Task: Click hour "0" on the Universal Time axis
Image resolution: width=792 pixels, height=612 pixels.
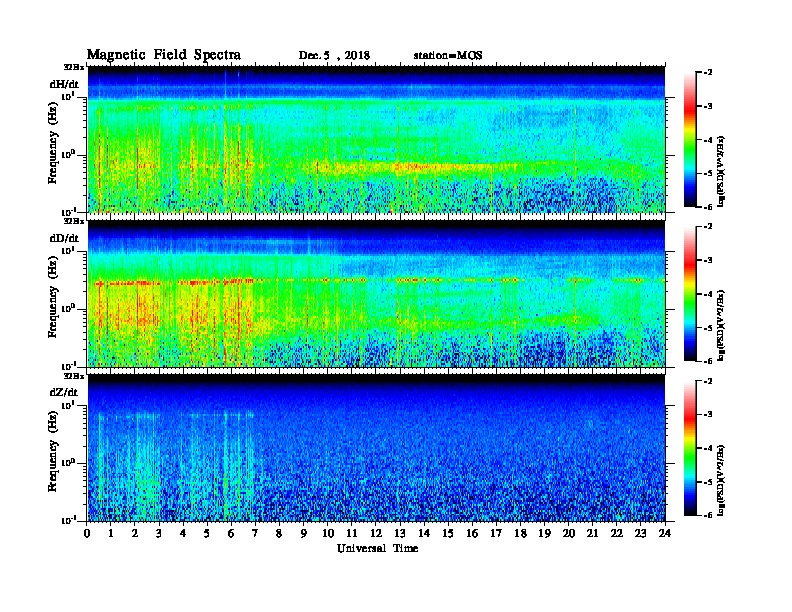Action: click(x=87, y=533)
